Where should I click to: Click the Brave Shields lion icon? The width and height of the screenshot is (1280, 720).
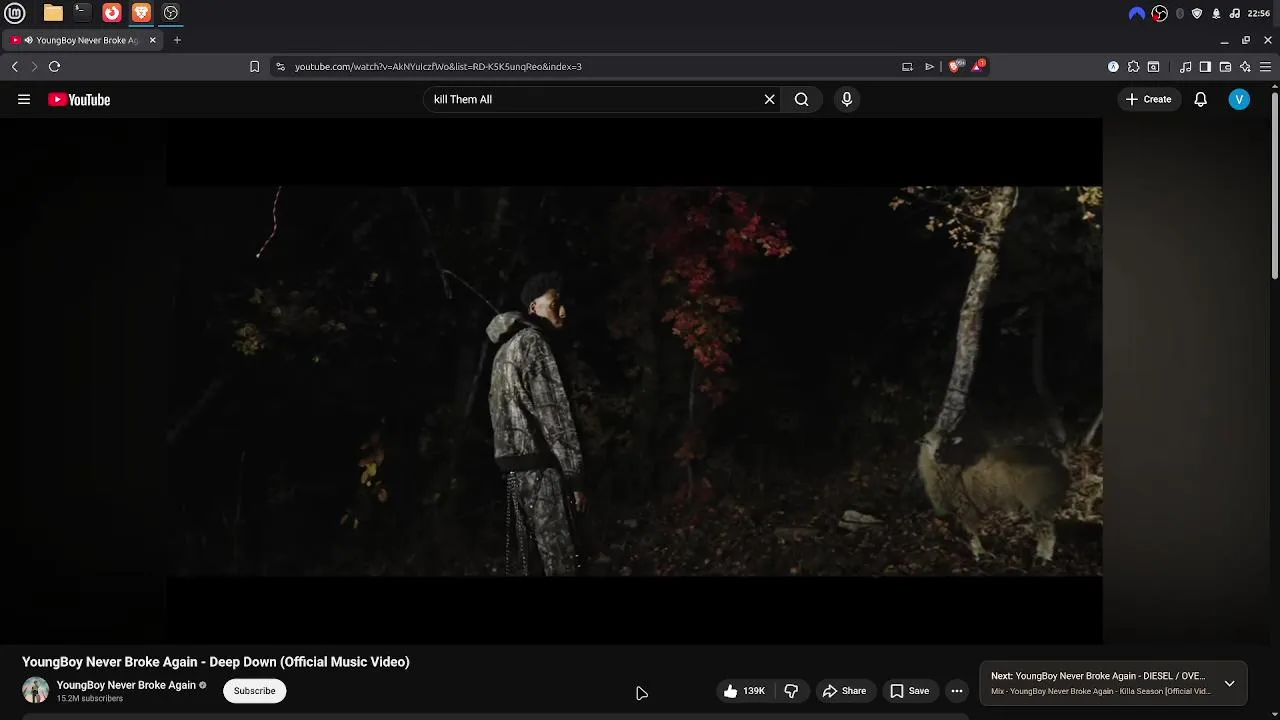click(x=954, y=67)
